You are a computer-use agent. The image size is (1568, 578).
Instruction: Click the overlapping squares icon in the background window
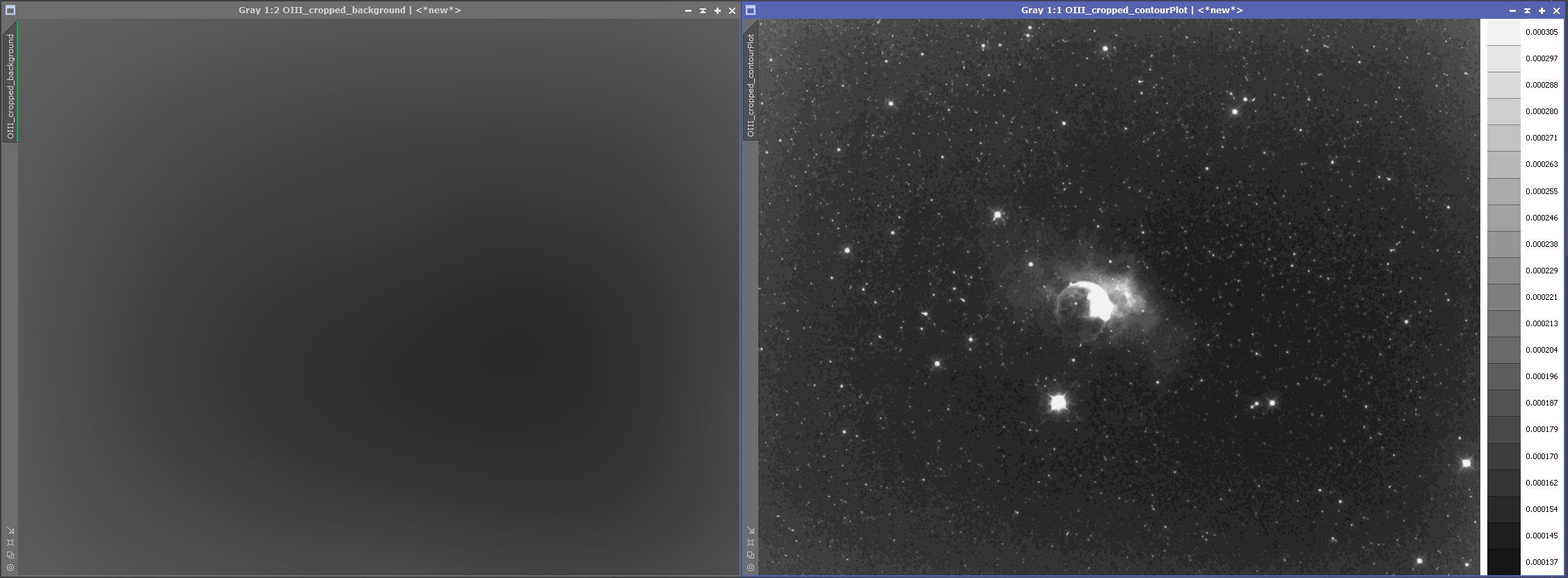tap(10, 555)
